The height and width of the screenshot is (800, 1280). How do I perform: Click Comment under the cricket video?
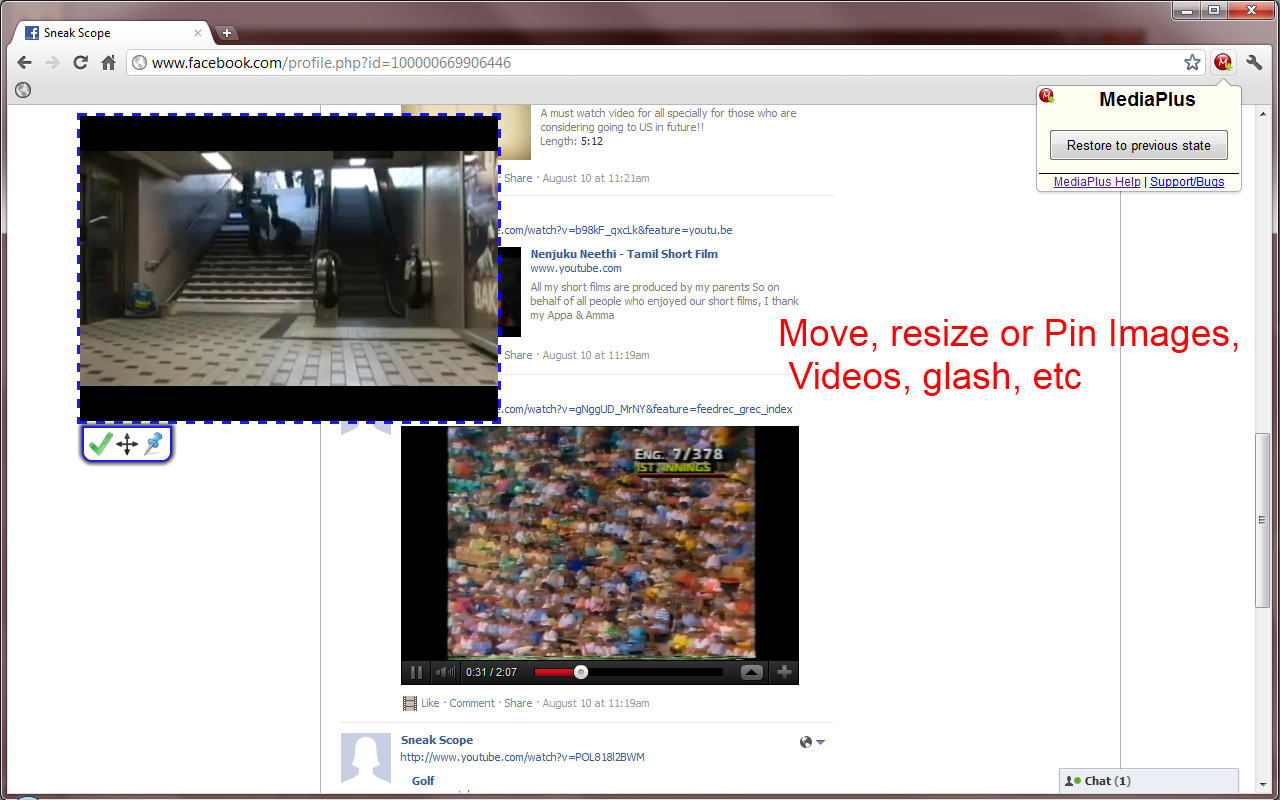(x=472, y=703)
